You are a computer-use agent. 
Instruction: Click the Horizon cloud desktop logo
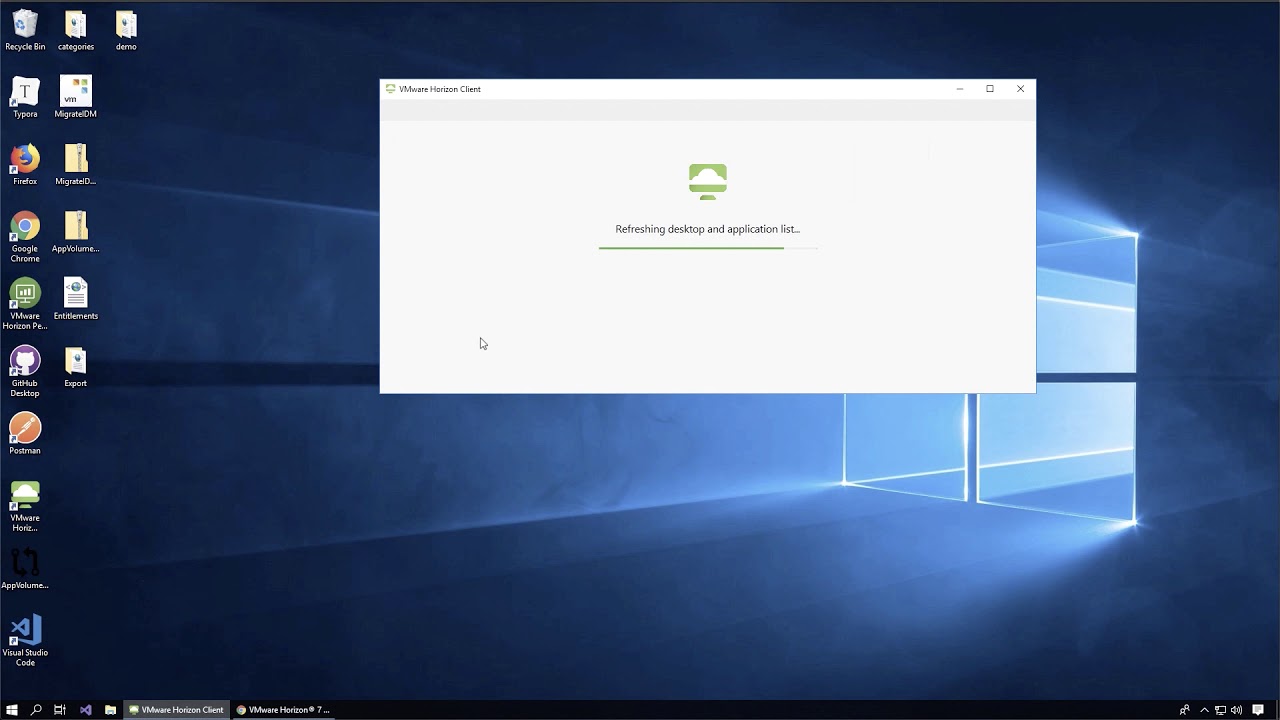(x=708, y=182)
